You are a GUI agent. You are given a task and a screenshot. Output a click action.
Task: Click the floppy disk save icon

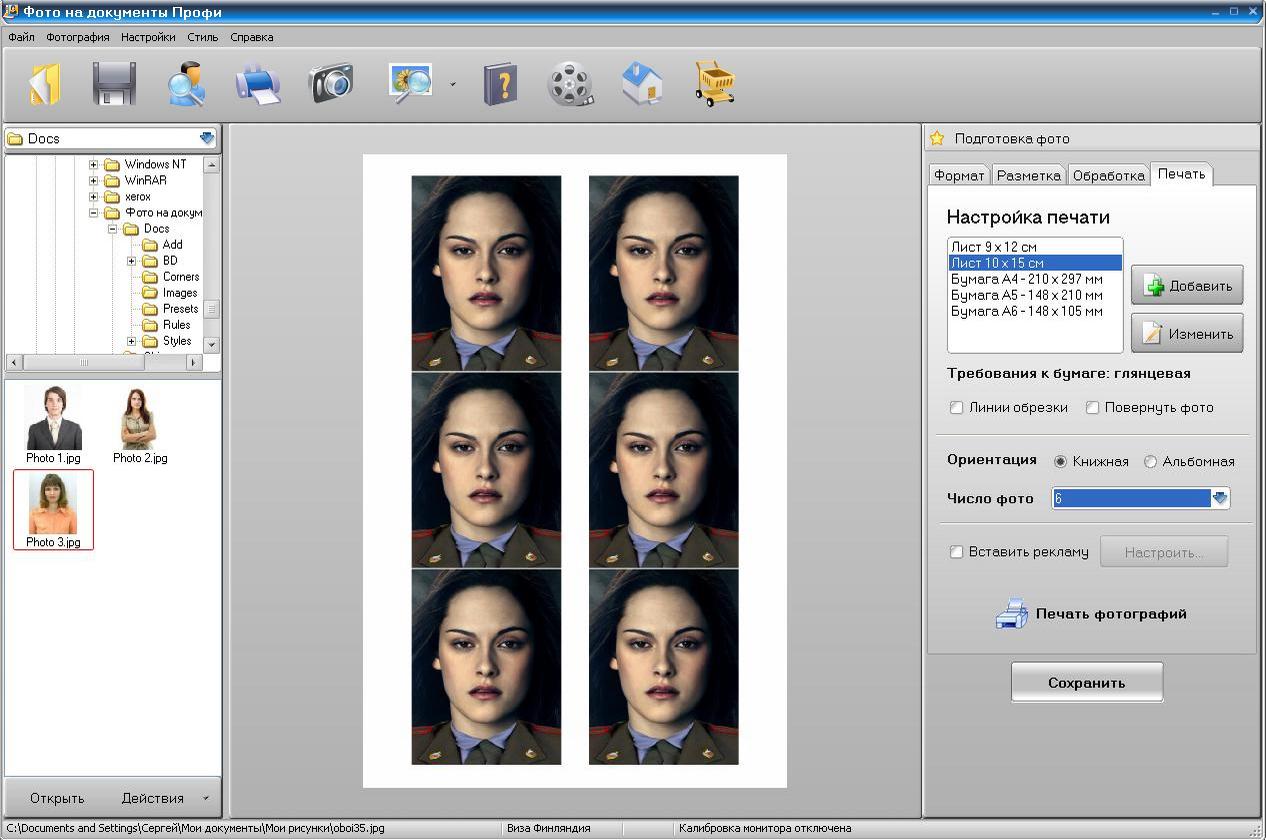(114, 84)
